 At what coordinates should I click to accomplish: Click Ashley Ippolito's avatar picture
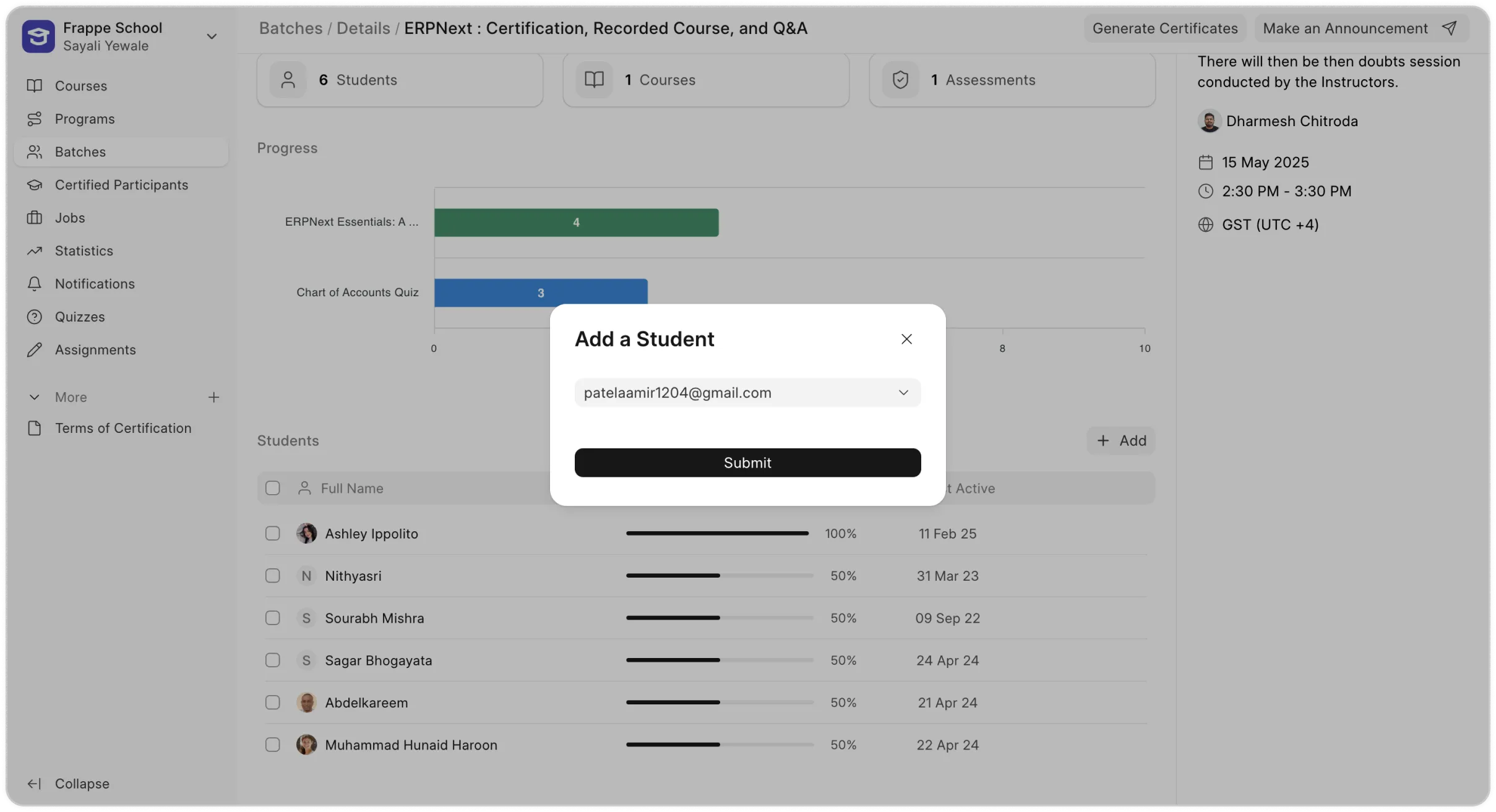click(x=306, y=533)
